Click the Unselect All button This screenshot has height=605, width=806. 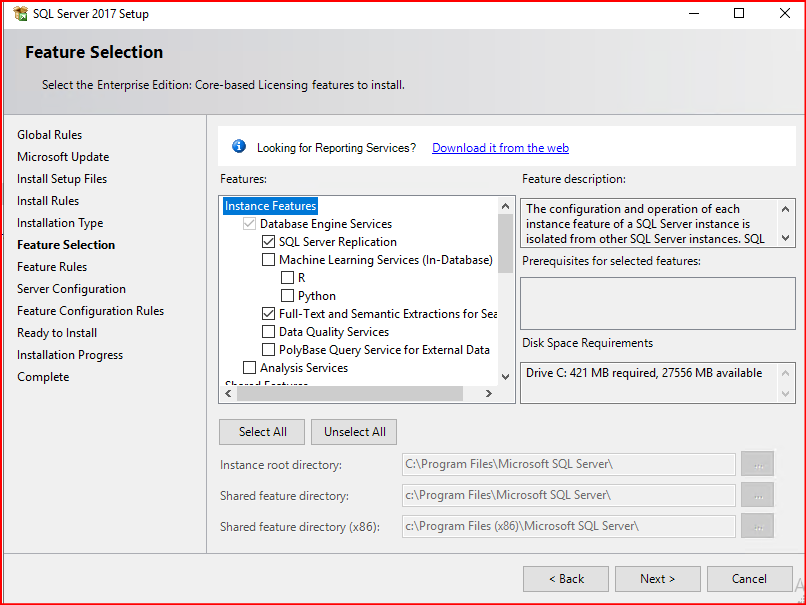(x=354, y=432)
